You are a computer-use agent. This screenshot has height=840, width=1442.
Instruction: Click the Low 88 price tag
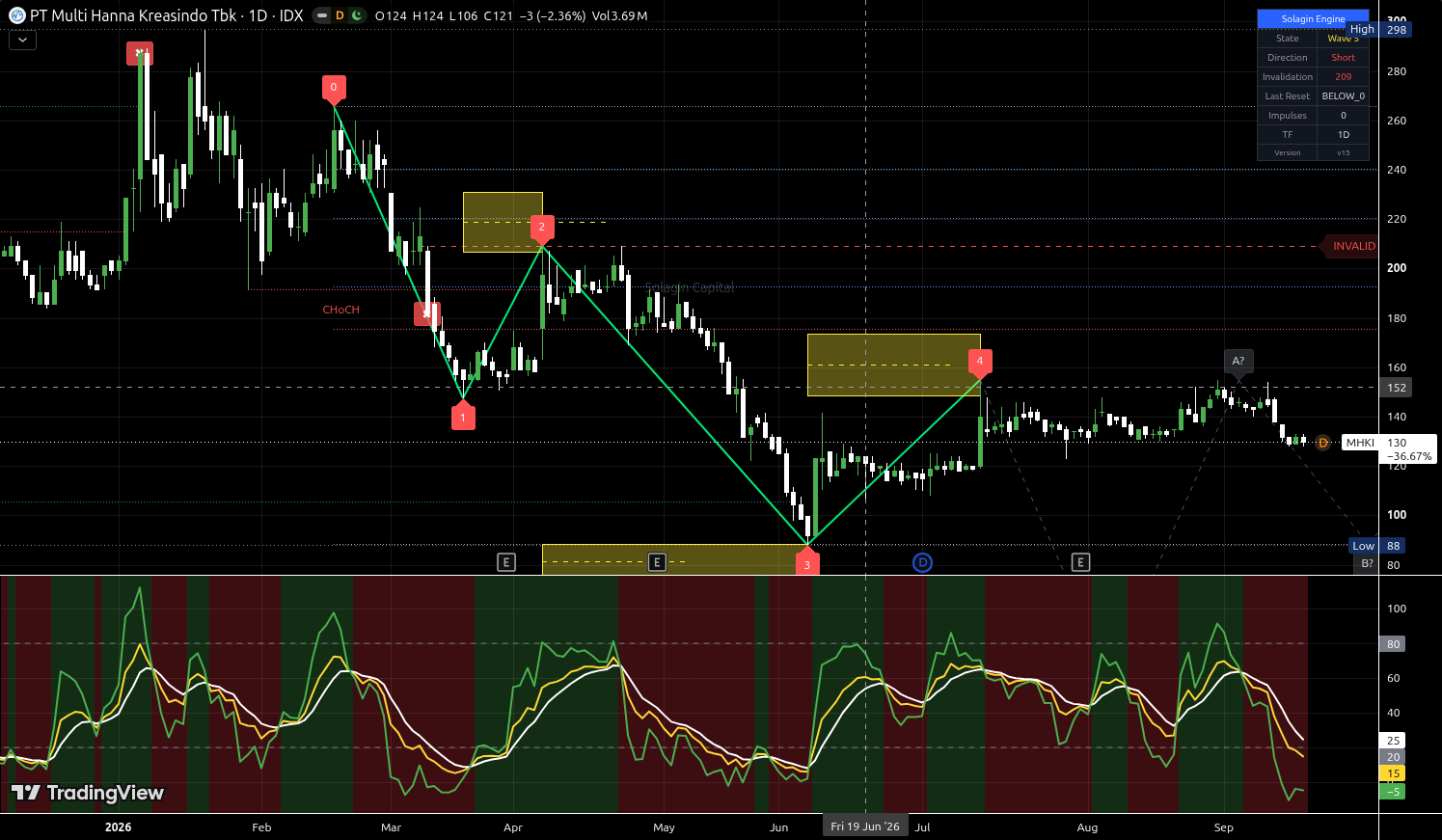pos(1378,546)
